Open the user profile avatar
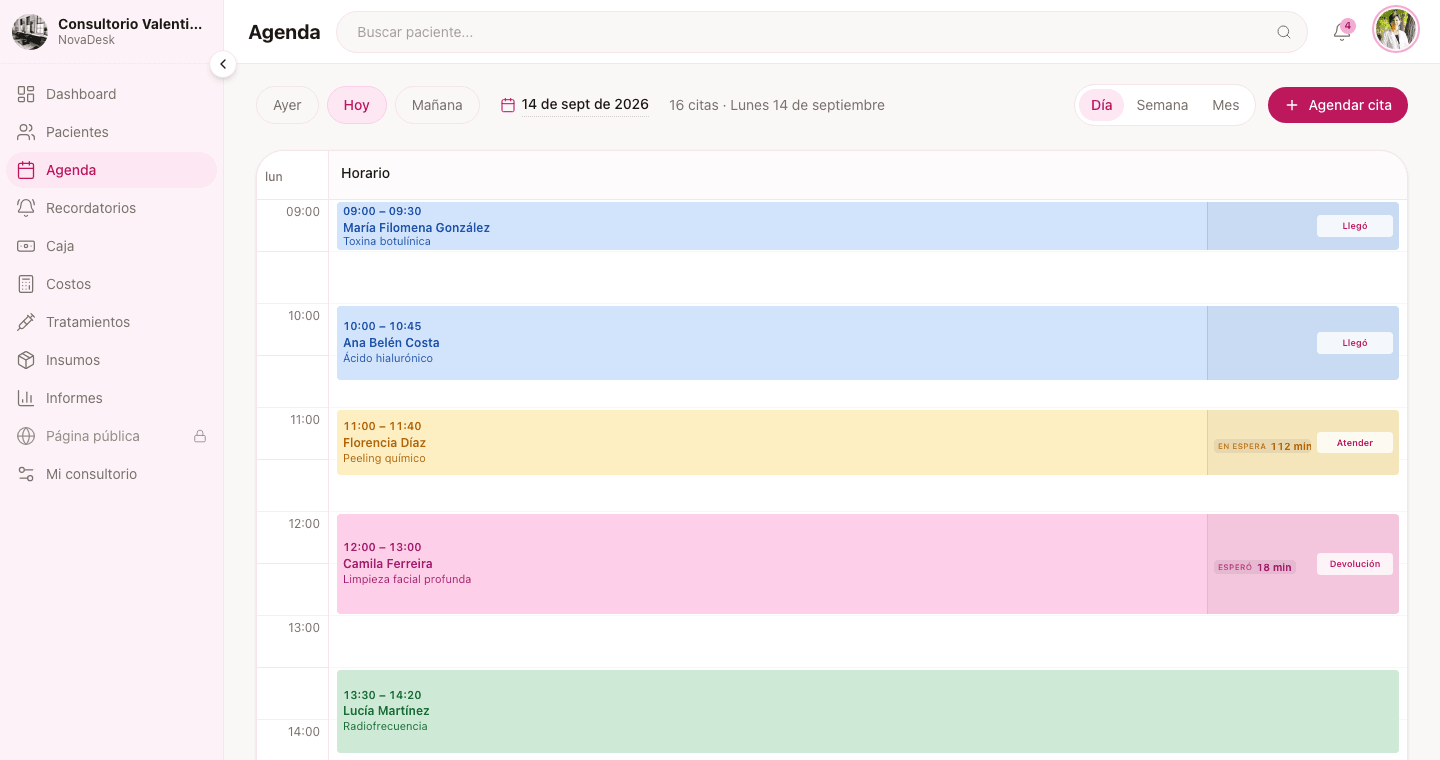This screenshot has width=1440, height=760. click(1396, 30)
